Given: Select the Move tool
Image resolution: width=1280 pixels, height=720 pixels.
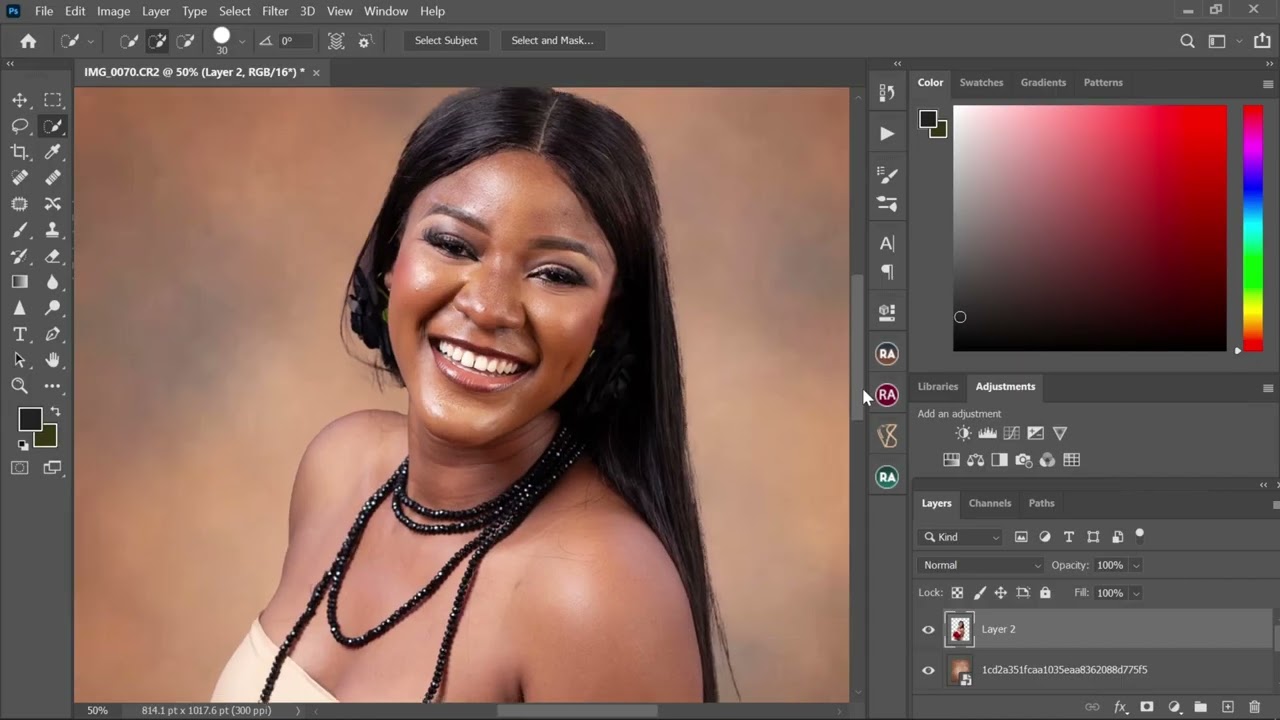Looking at the screenshot, I should pos(20,100).
